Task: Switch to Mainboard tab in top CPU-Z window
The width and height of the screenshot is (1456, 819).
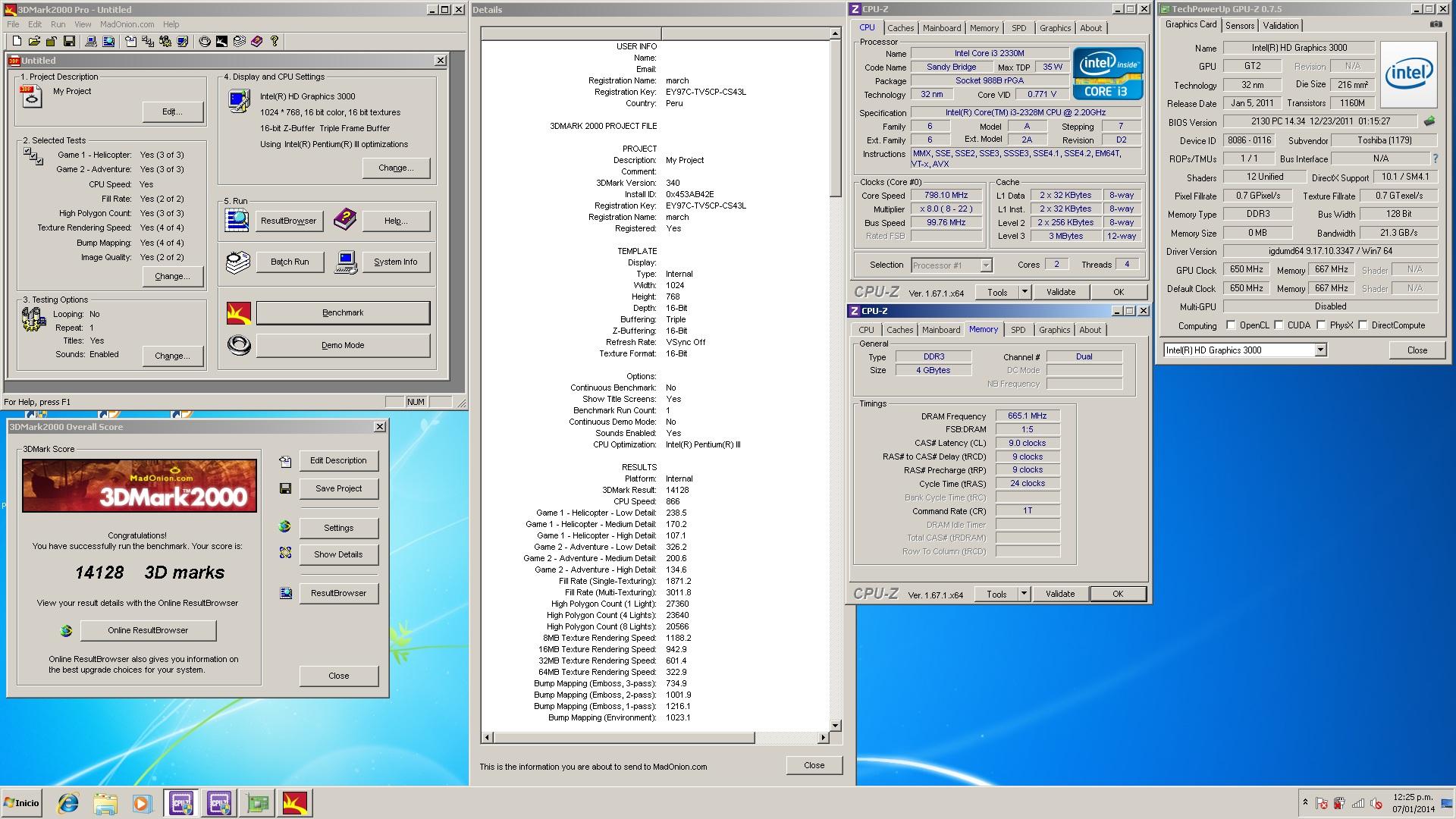Action: tap(942, 28)
